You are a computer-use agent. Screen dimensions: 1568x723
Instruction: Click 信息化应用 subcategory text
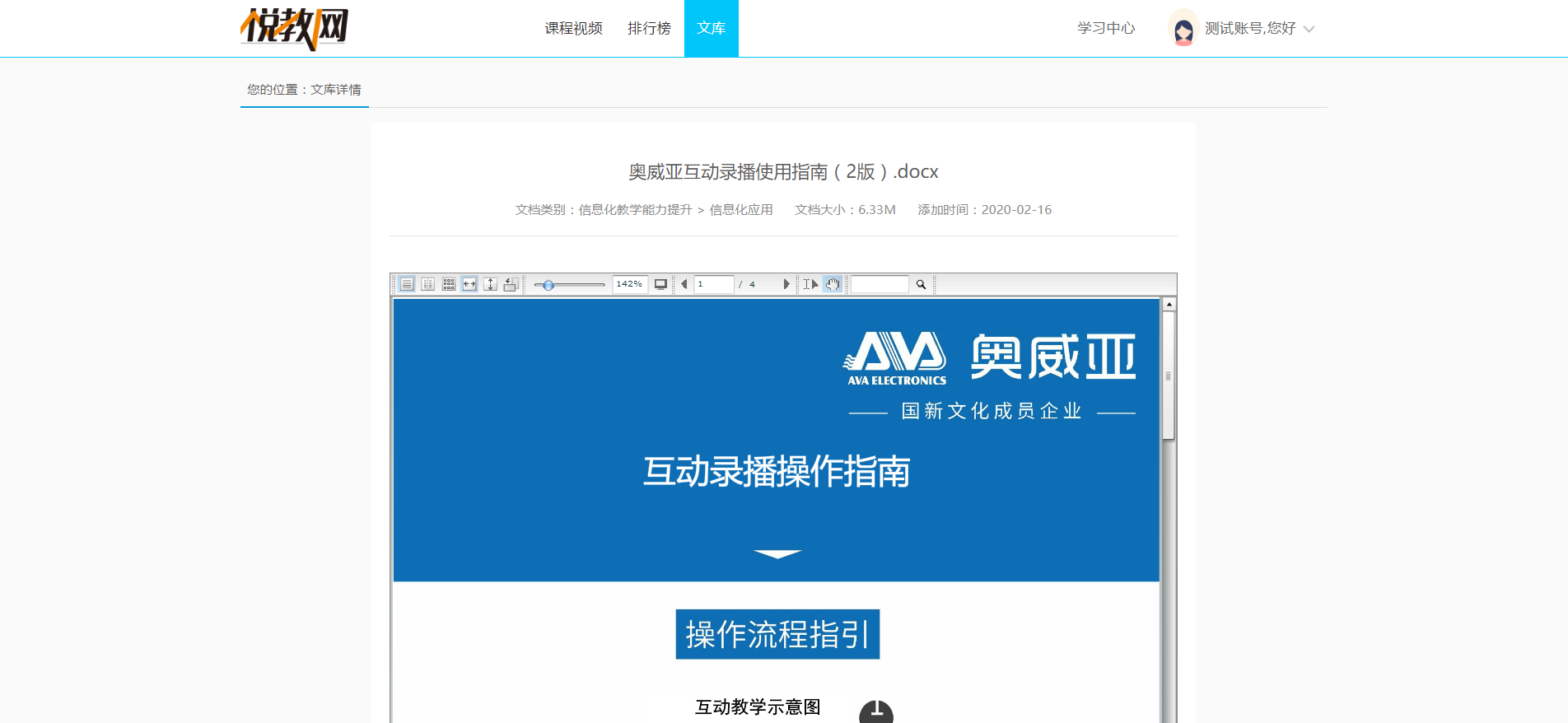pyautogui.click(x=741, y=210)
